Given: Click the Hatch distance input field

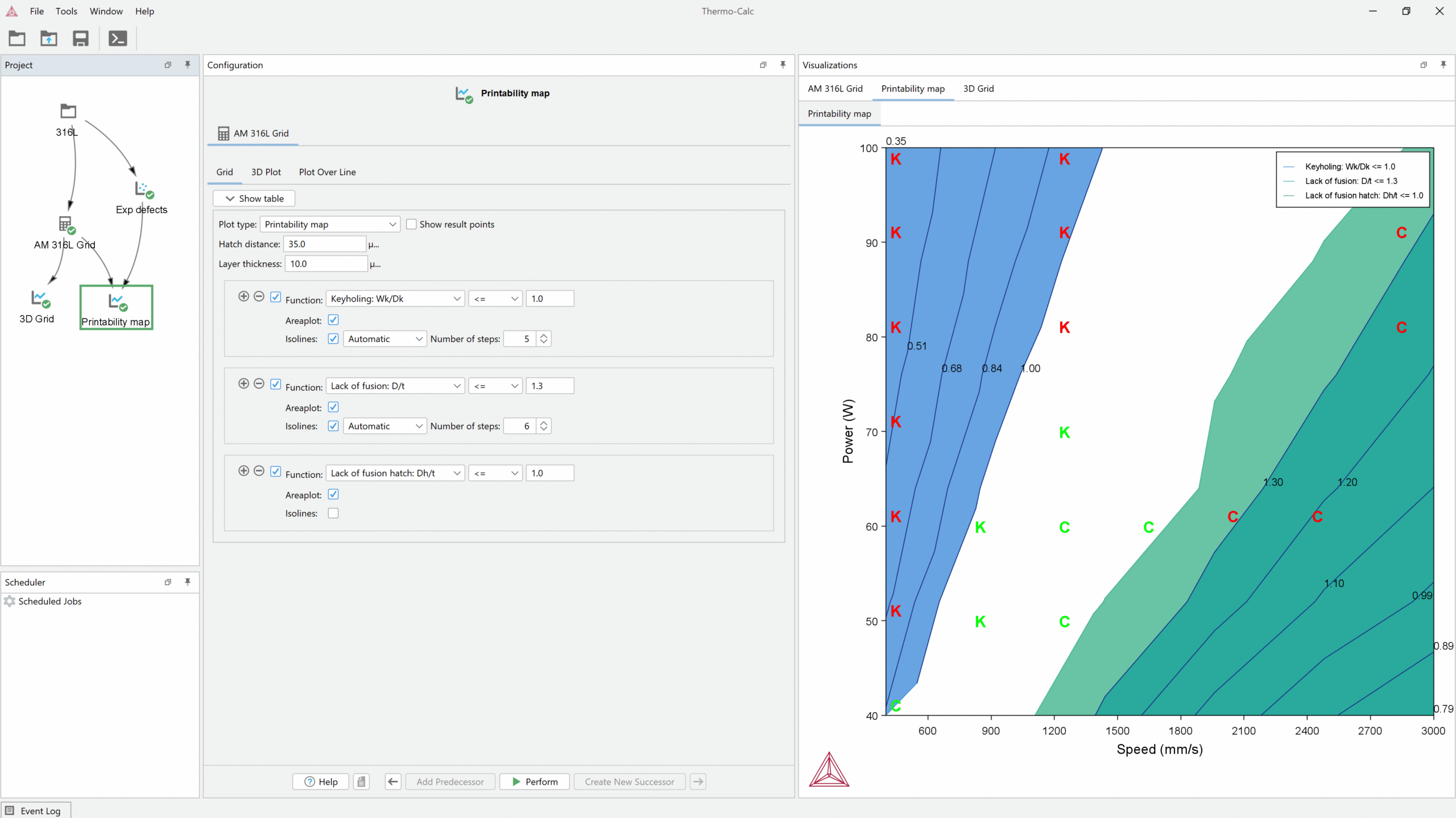Looking at the screenshot, I should tap(324, 244).
